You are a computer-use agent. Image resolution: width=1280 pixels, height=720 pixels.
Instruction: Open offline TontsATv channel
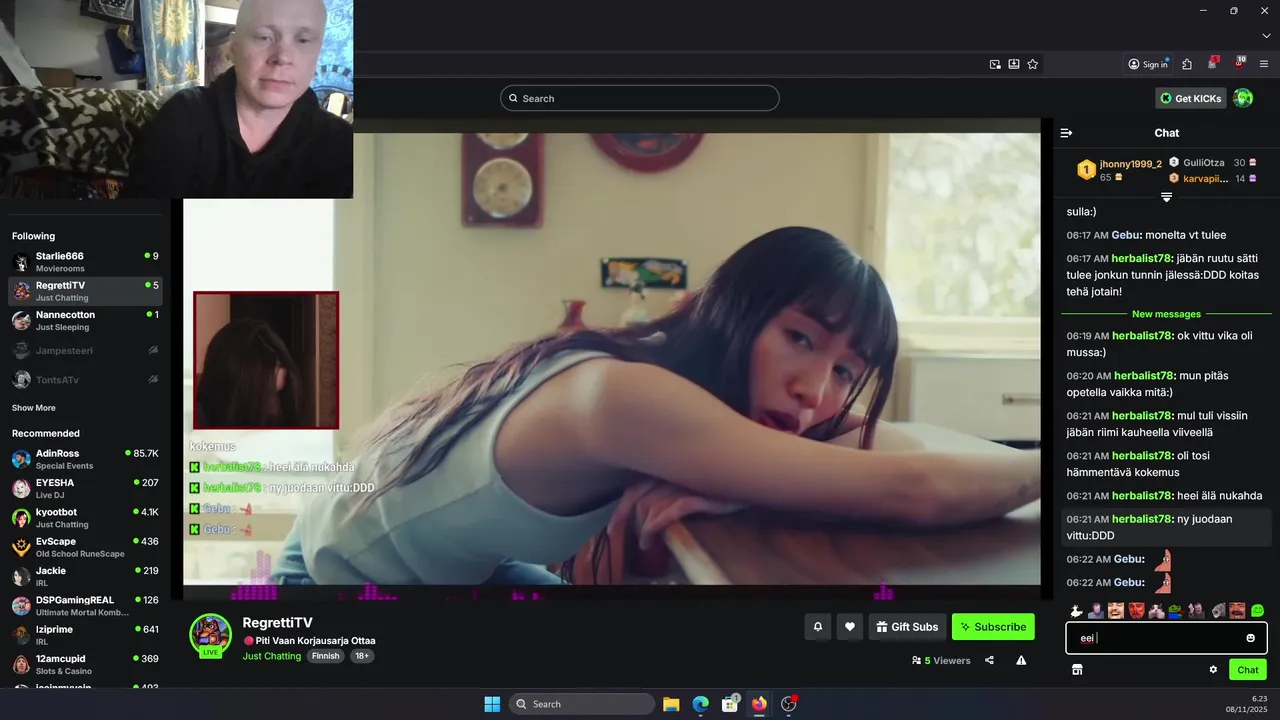pyautogui.click(x=85, y=380)
